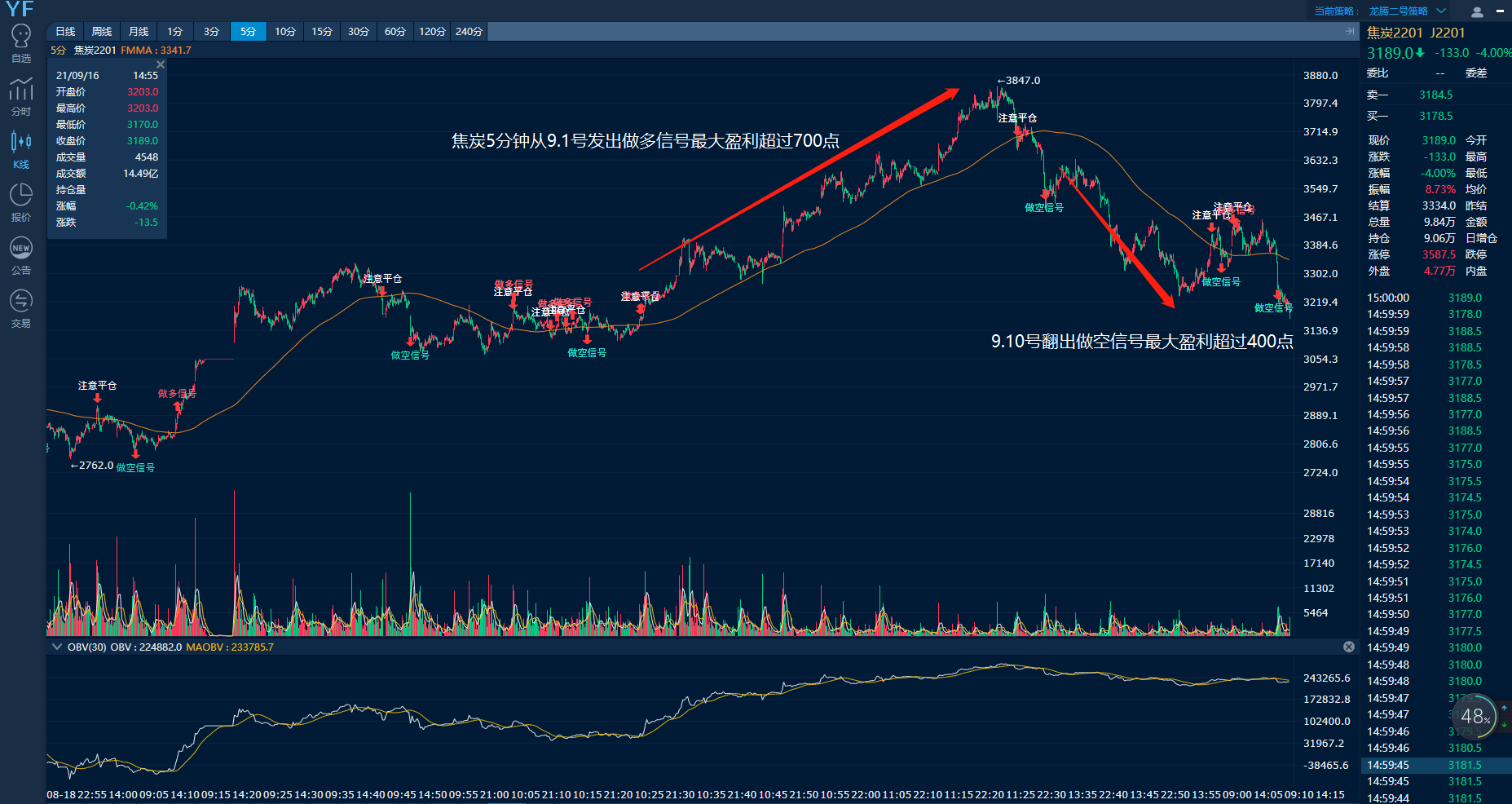Click the user account profile icon

tap(1476, 11)
